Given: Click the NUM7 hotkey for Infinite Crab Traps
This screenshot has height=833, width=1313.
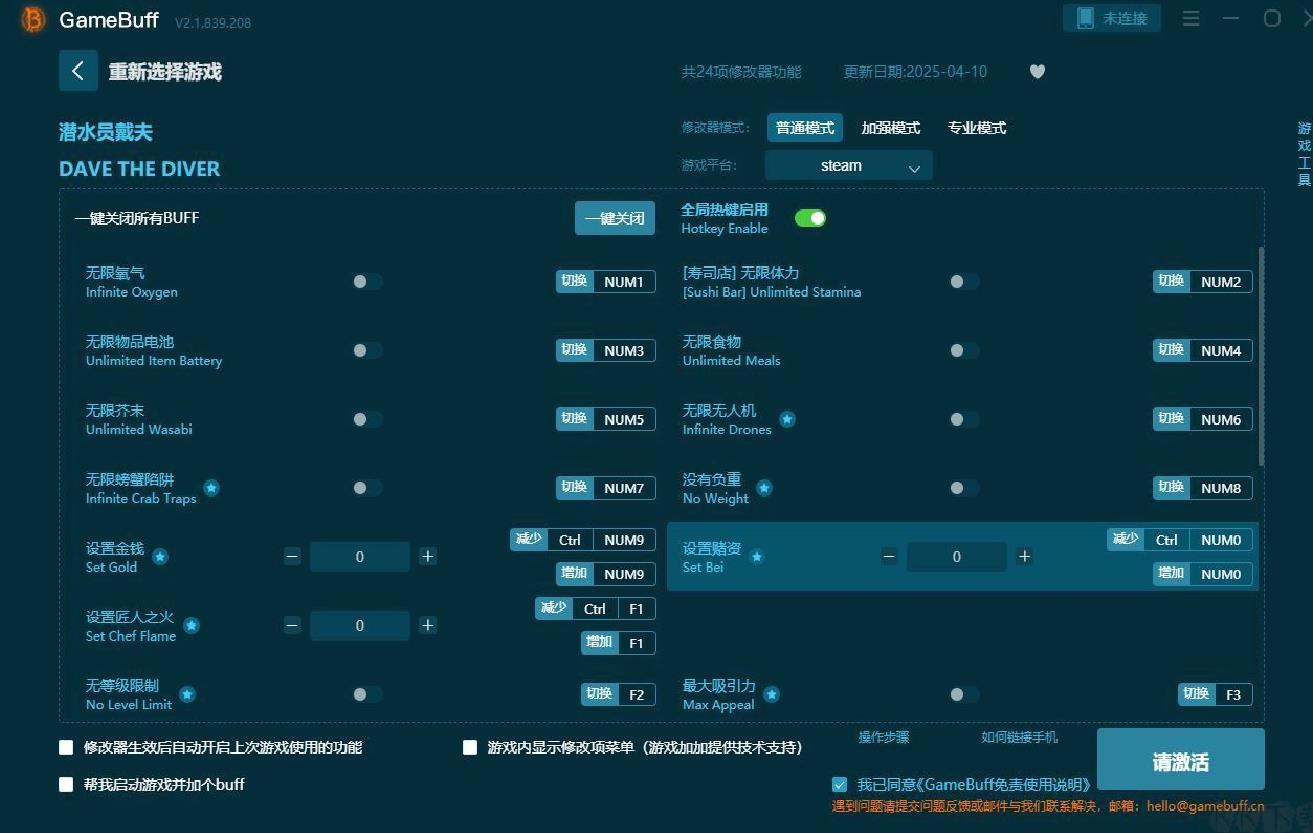Looking at the screenshot, I should pyautogui.click(x=624, y=488).
